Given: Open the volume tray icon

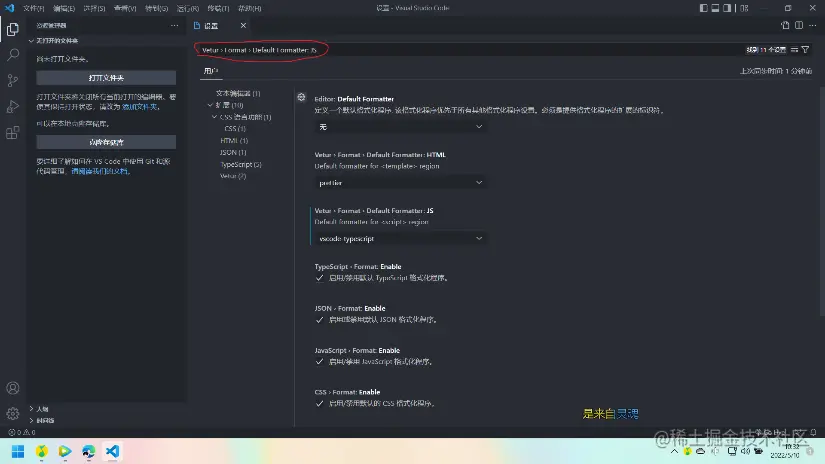Looking at the screenshot, I should pos(745,451).
